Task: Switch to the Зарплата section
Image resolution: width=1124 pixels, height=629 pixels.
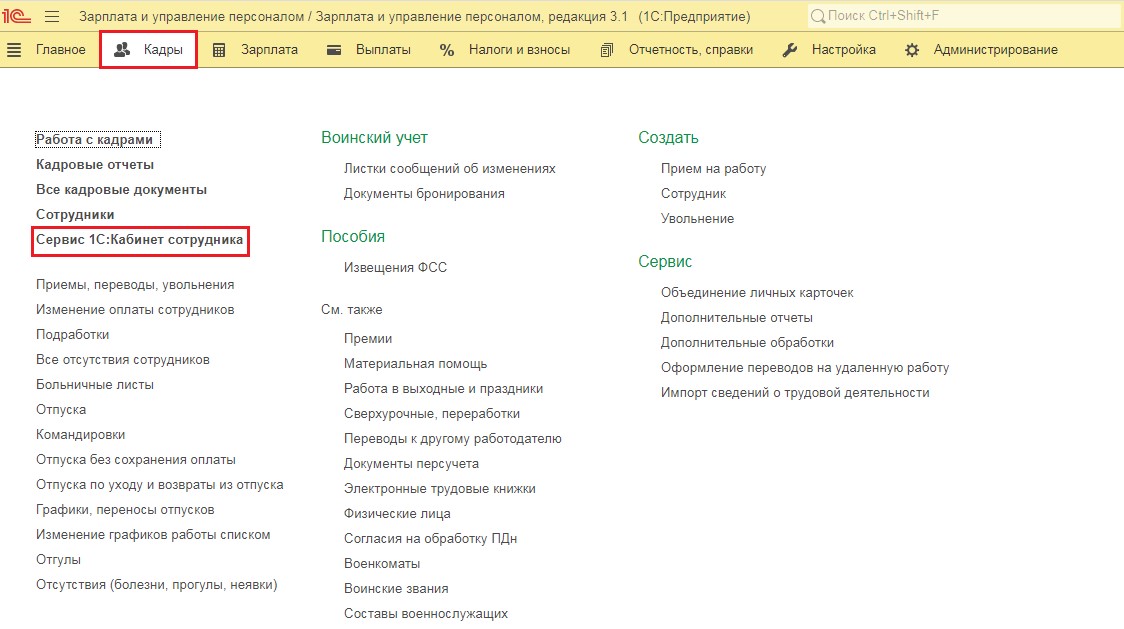Action: pos(269,50)
